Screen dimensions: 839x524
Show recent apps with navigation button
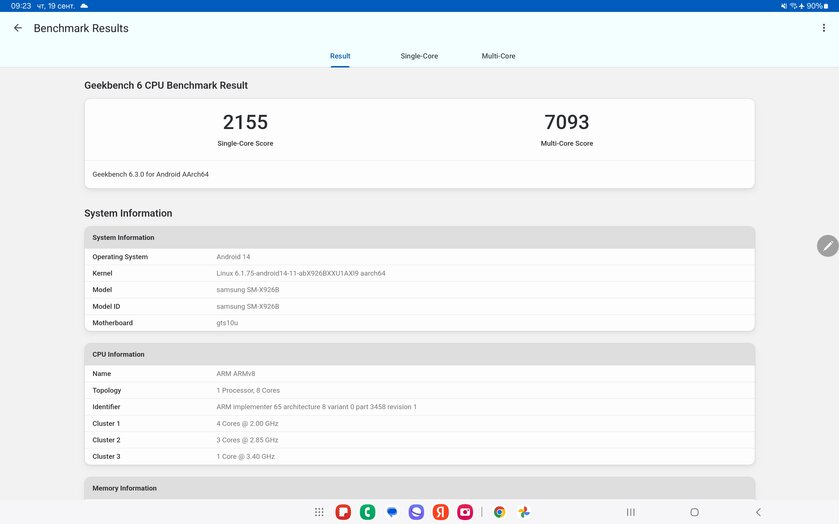[631, 512]
